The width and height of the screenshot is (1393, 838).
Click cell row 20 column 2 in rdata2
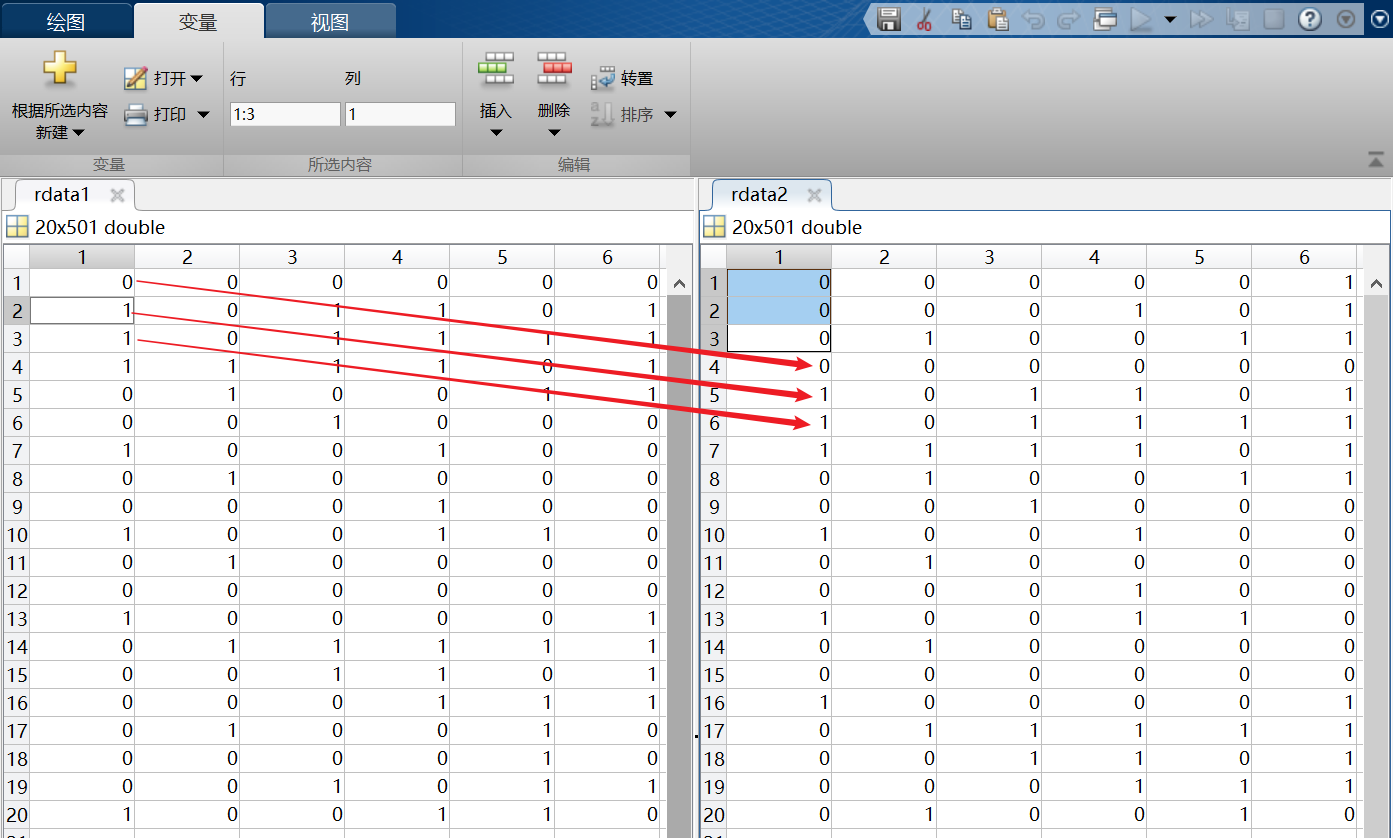[x=884, y=815]
